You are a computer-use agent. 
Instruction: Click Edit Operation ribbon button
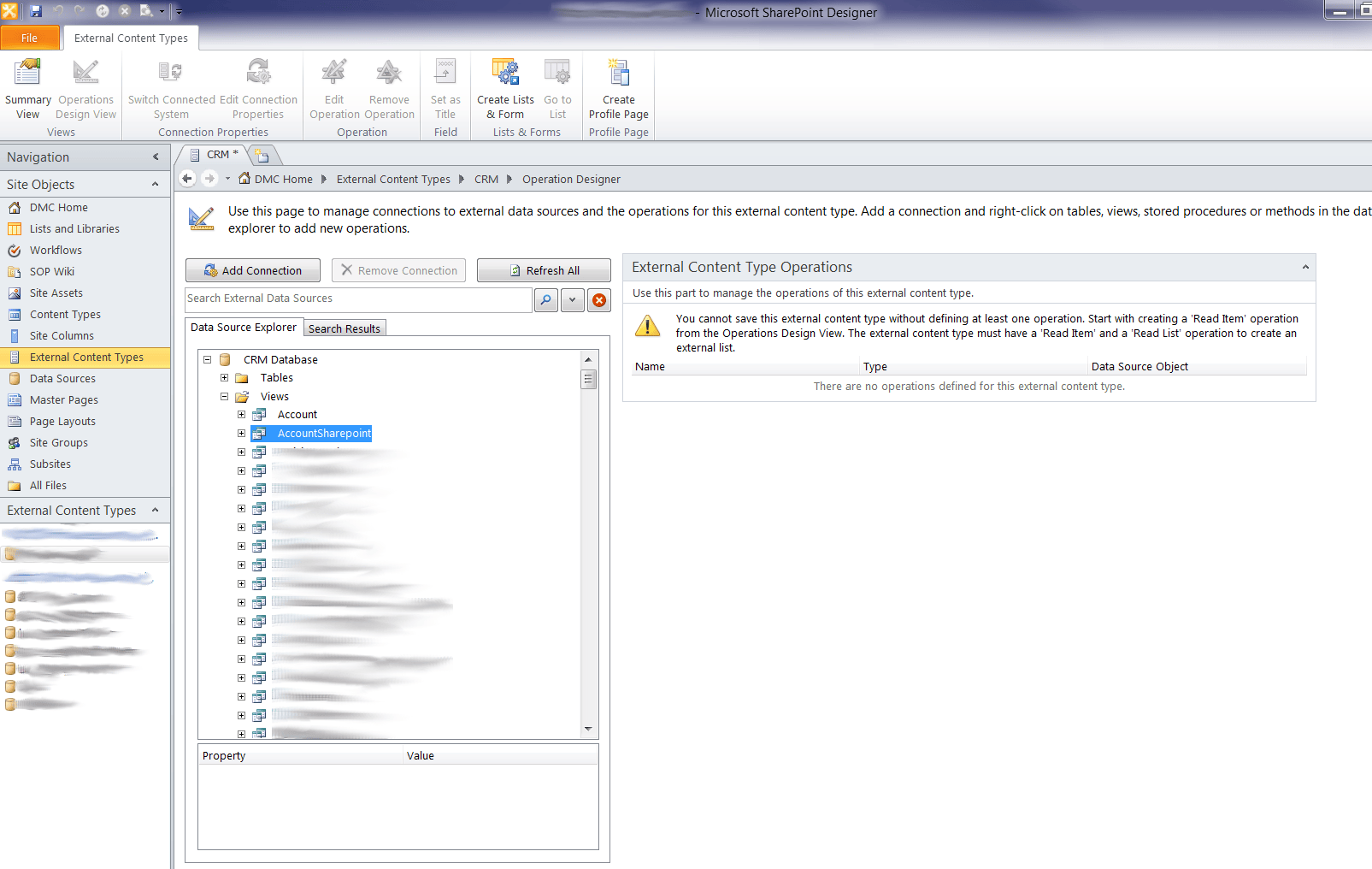pyautogui.click(x=334, y=89)
